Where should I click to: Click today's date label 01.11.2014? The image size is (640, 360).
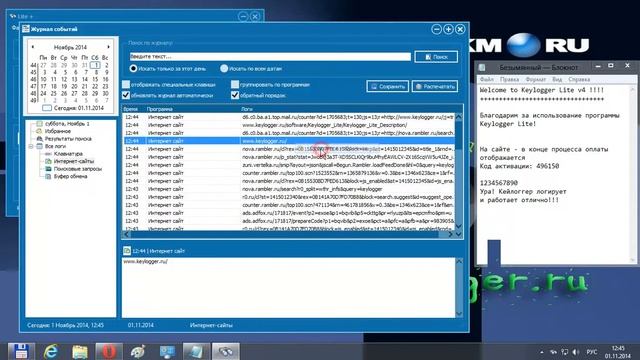click(73, 108)
